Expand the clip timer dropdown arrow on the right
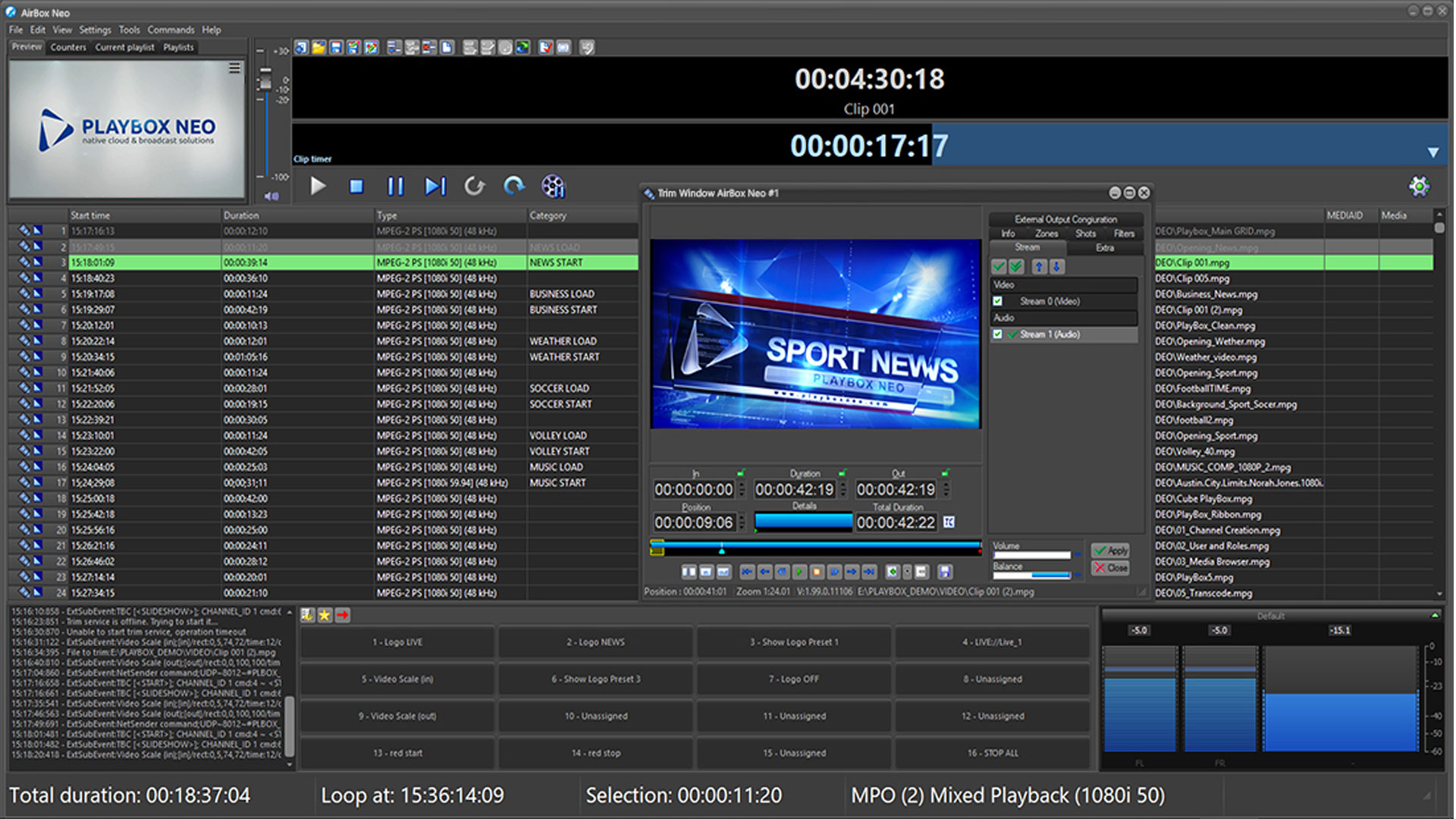 tap(1432, 152)
